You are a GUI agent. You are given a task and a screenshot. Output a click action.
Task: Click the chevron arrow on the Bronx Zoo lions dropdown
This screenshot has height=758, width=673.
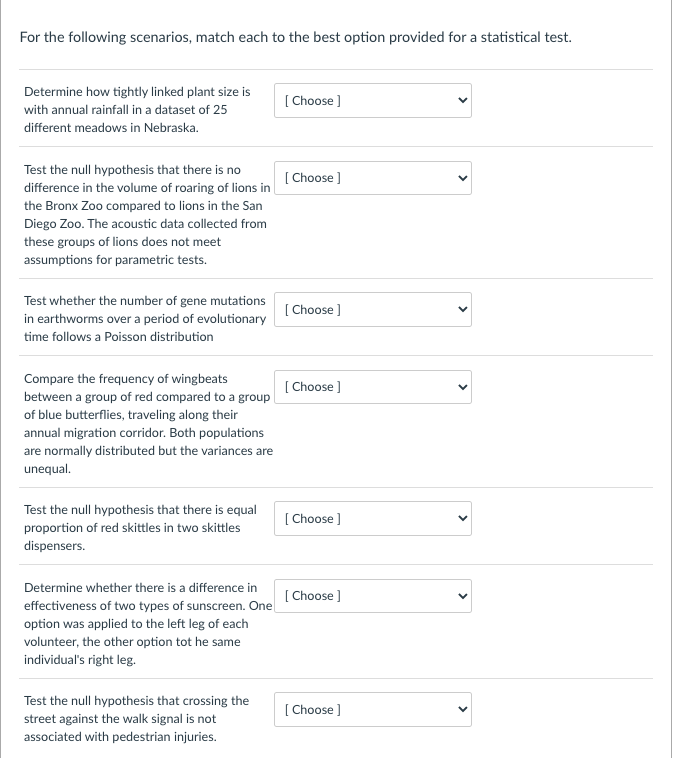click(x=463, y=178)
